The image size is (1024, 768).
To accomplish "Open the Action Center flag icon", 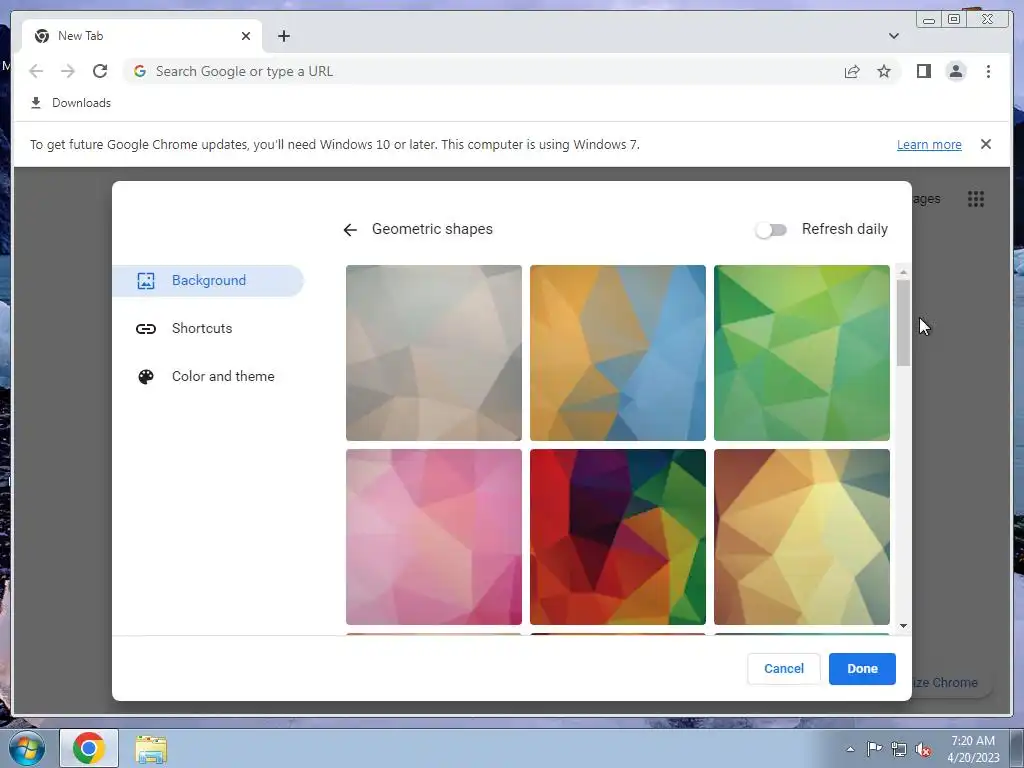I will click(x=874, y=749).
